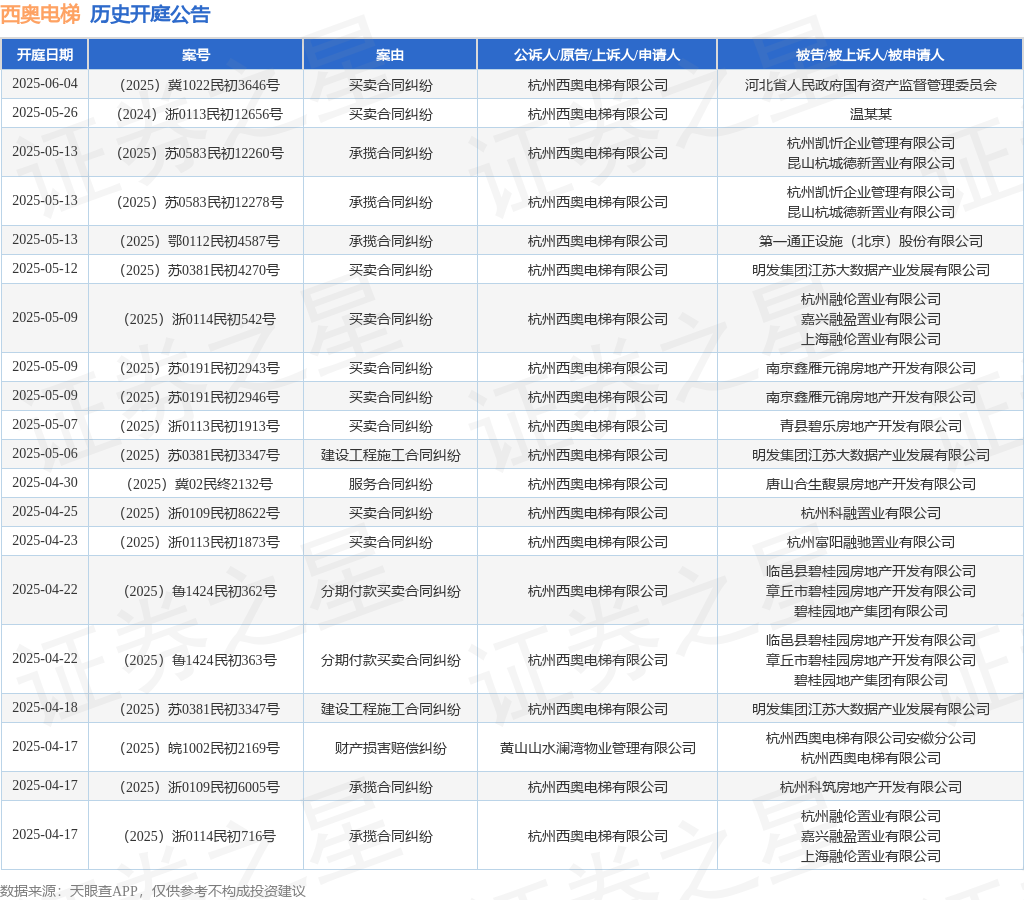Select the date 2025-05-07

(44, 425)
